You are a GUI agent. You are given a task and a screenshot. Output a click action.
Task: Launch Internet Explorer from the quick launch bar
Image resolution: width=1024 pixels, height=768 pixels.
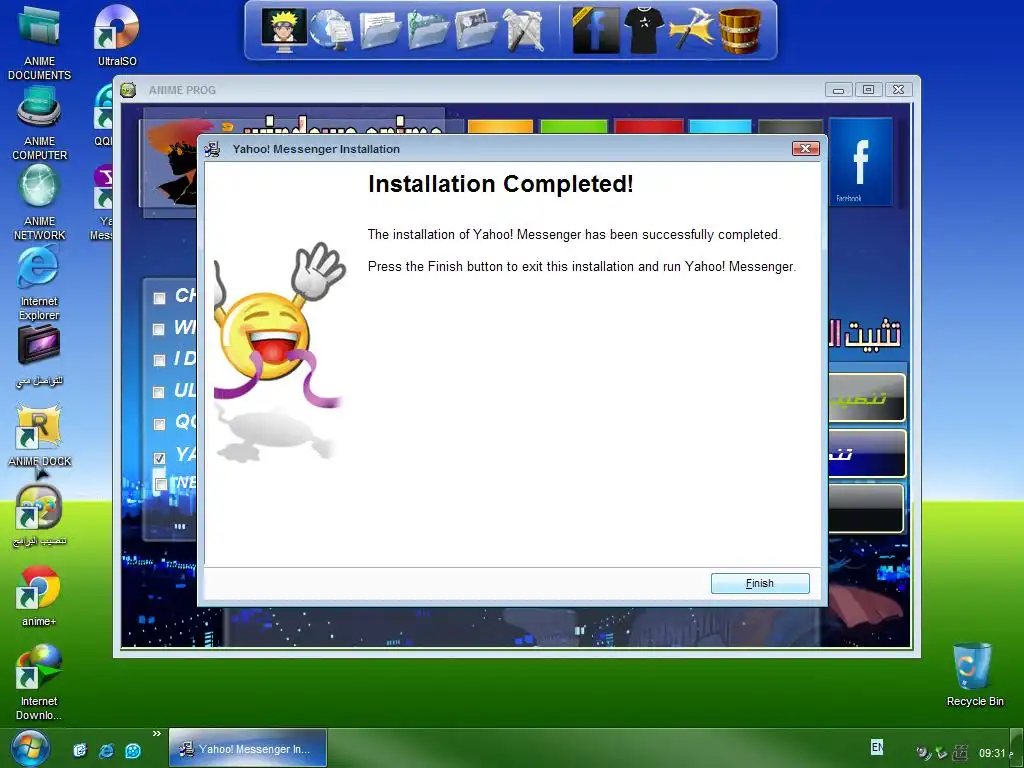click(106, 750)
